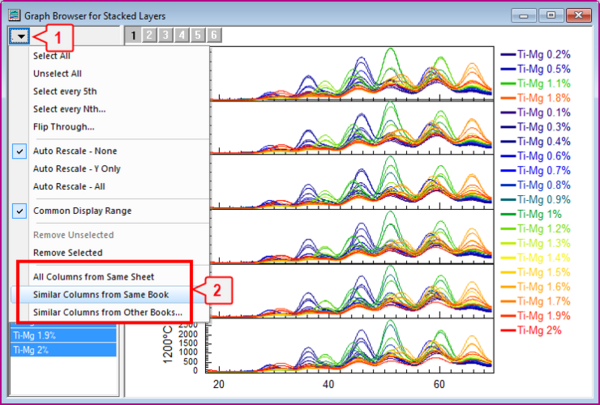
Task: Toggle Auto Rescale - None check item
Action: [x=75, y=151]
